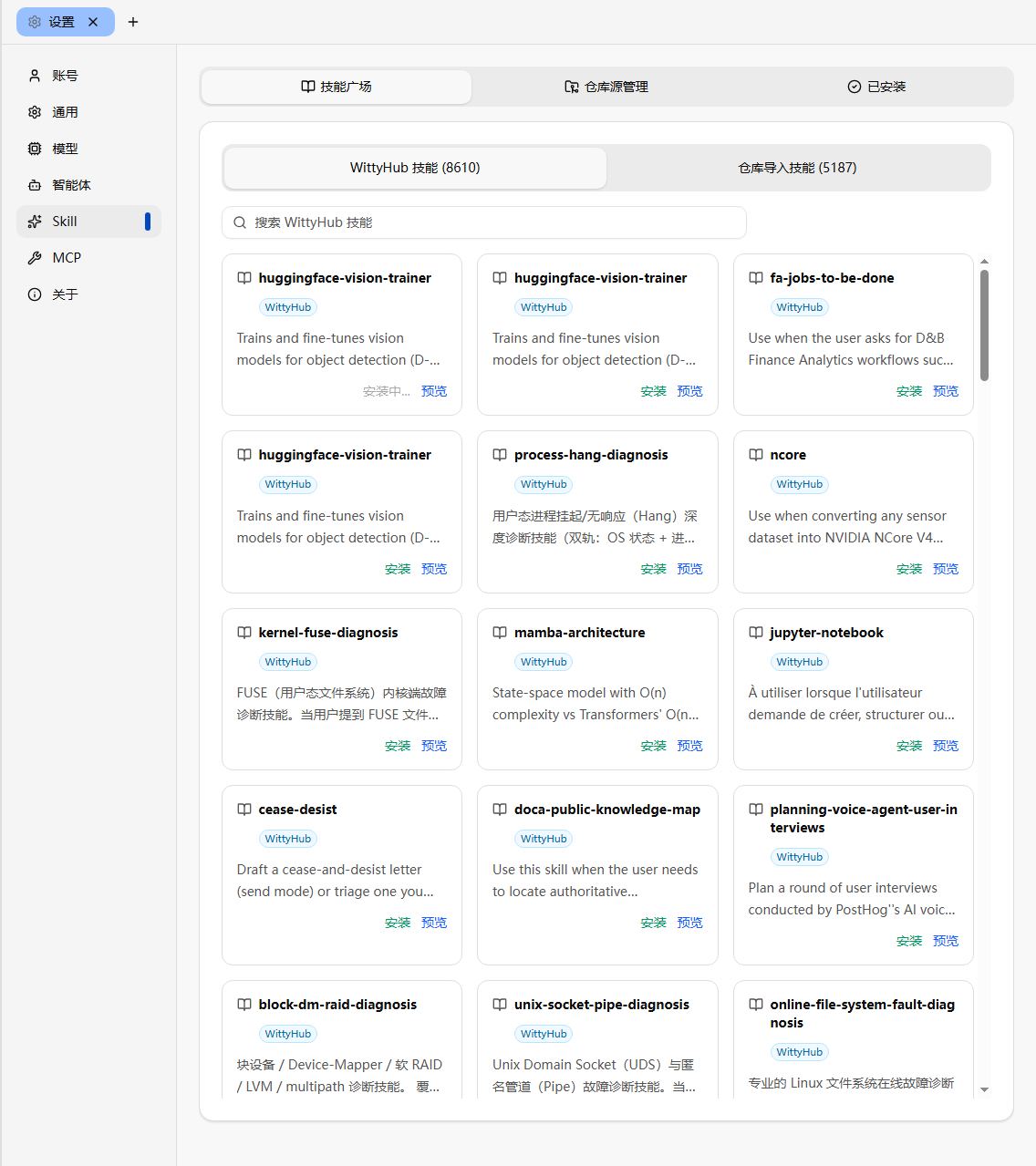Open the 关于 info icon
Viewport: 1036px width, 1166px height.
click(35, 294)
